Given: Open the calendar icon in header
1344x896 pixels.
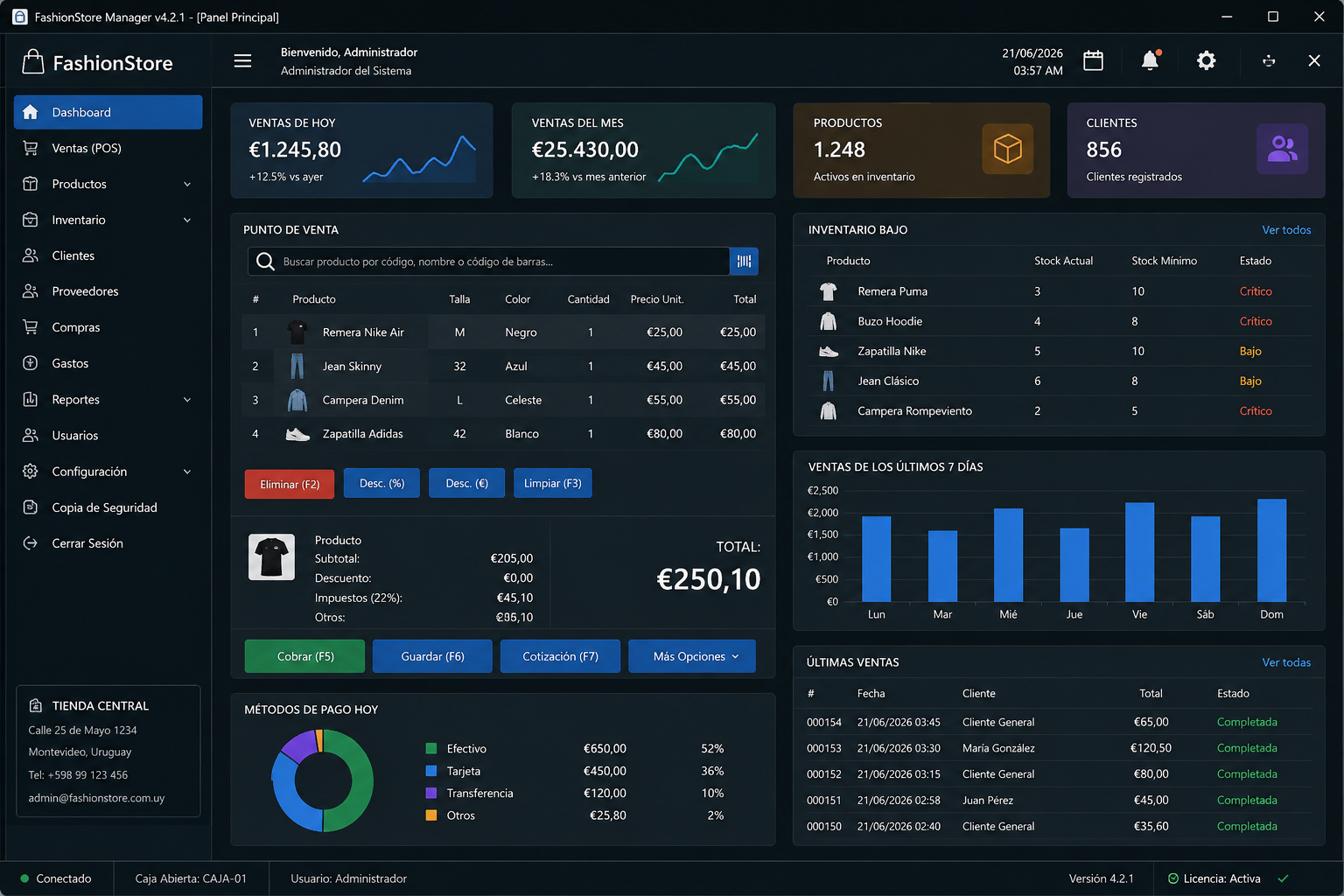Looking at the screenshot, I should 1093,60.
